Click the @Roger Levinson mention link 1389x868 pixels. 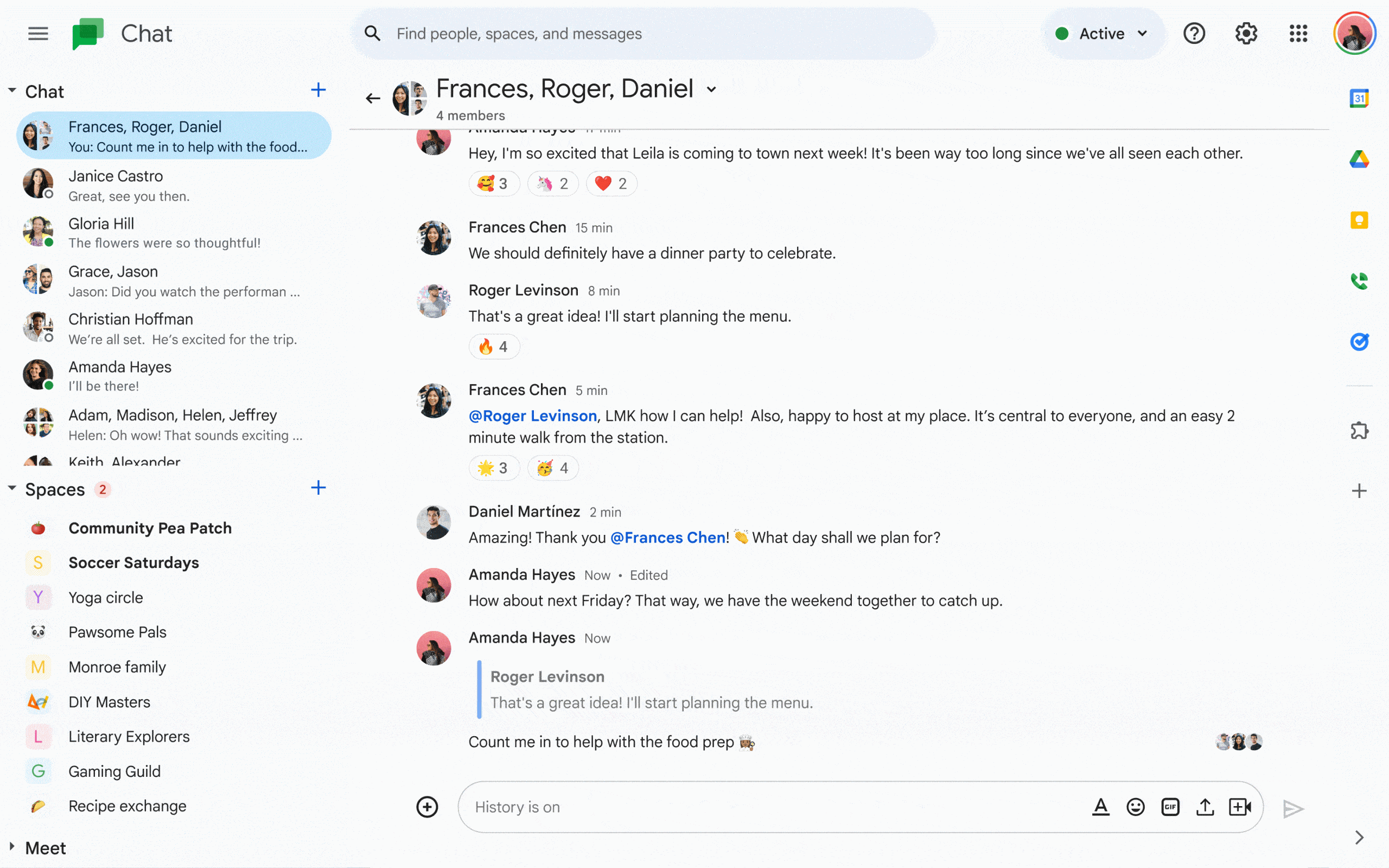pyautogui.click(x=533, y=416)
